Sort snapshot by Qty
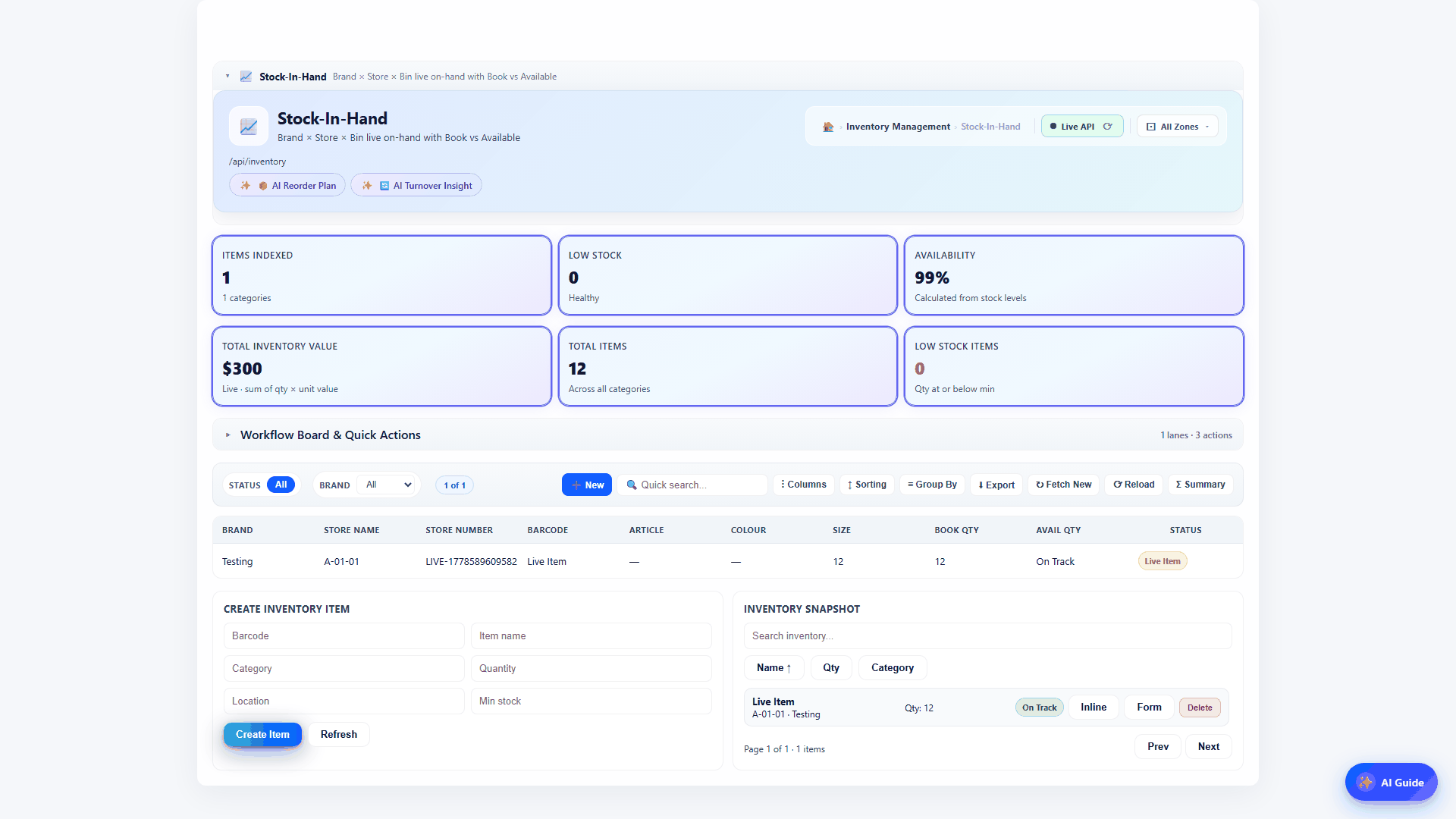This screenshot has width=1456, height=819. tap(831, 668)
